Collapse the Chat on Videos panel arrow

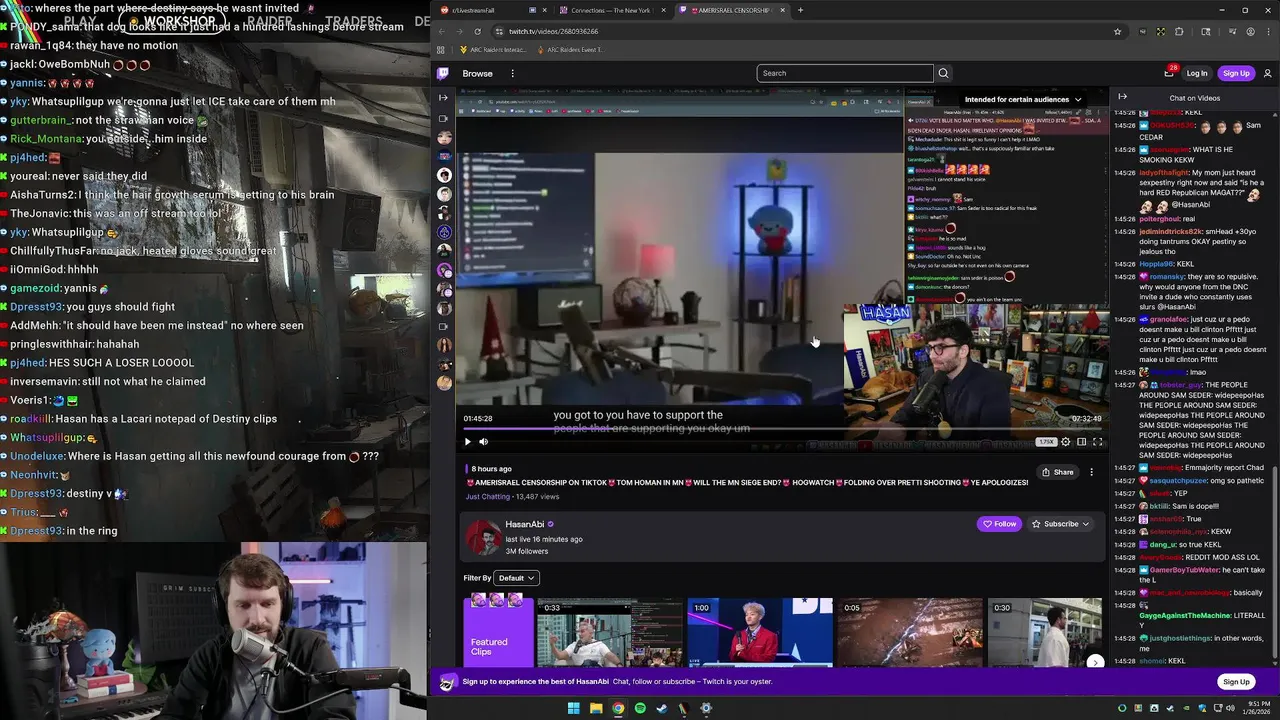(1122, 97)
